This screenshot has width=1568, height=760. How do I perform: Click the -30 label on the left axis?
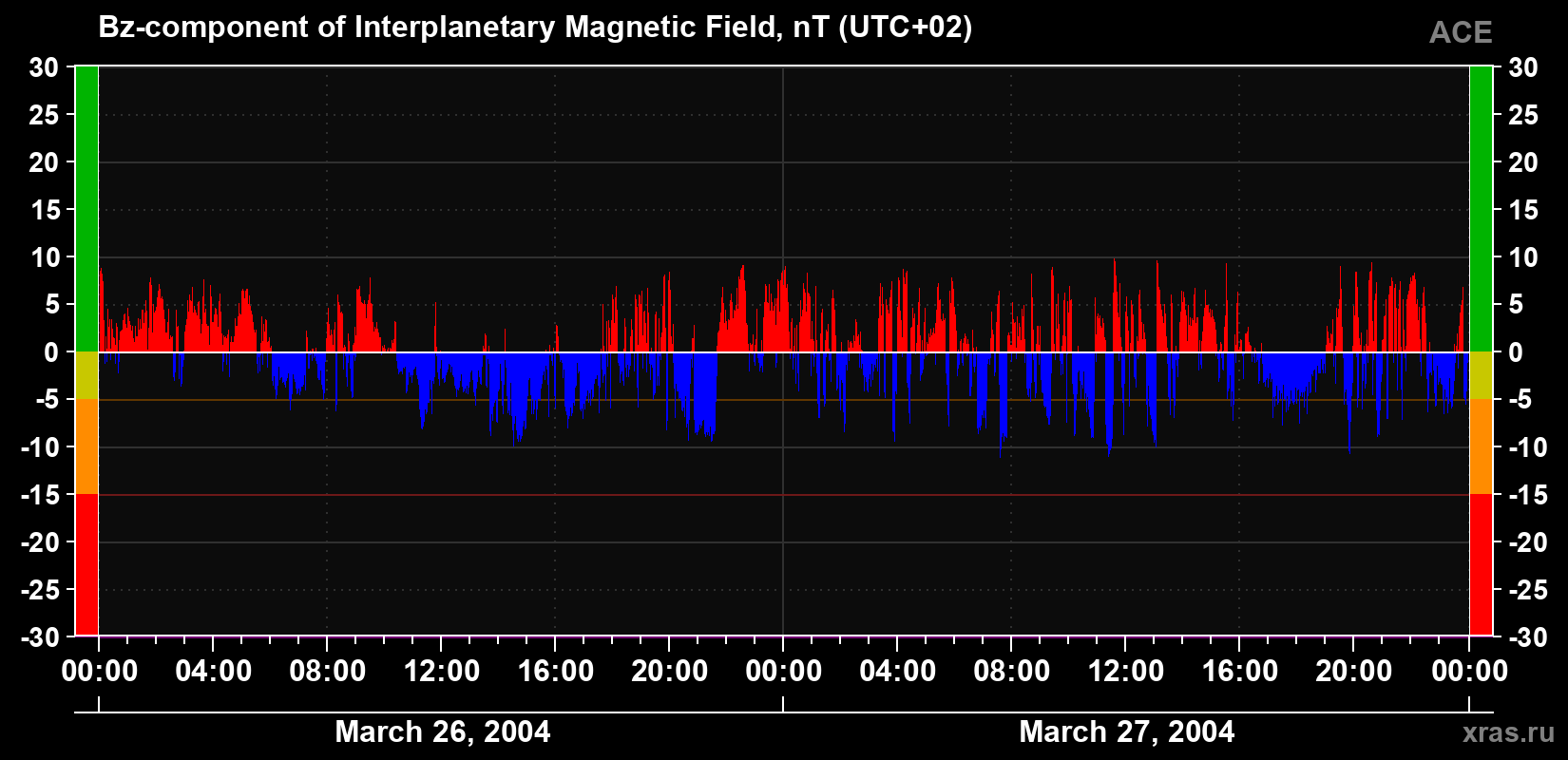[40, 637]
